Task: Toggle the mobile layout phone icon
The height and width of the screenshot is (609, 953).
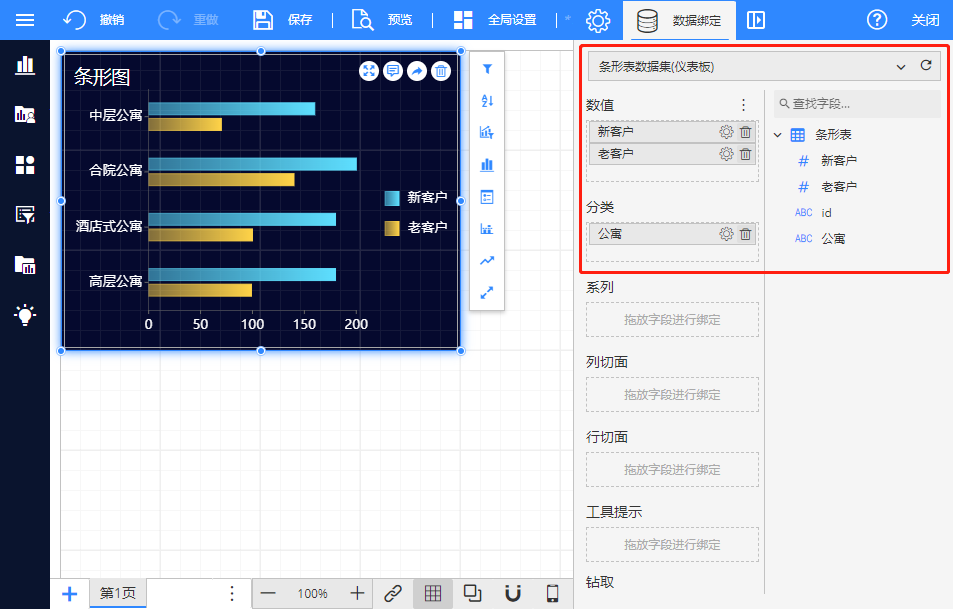Action: [552, 593]
